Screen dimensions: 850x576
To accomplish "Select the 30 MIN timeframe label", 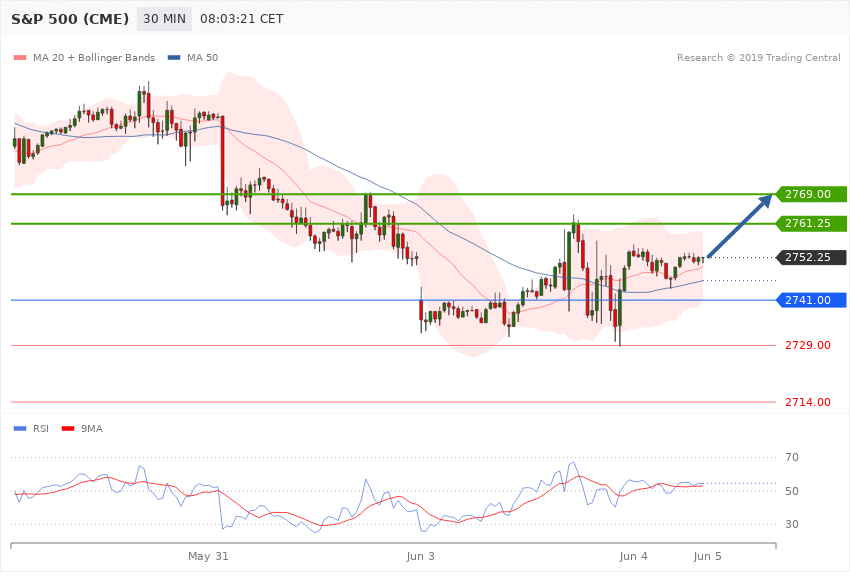I will pyautogui.click(x=164, y=19).
